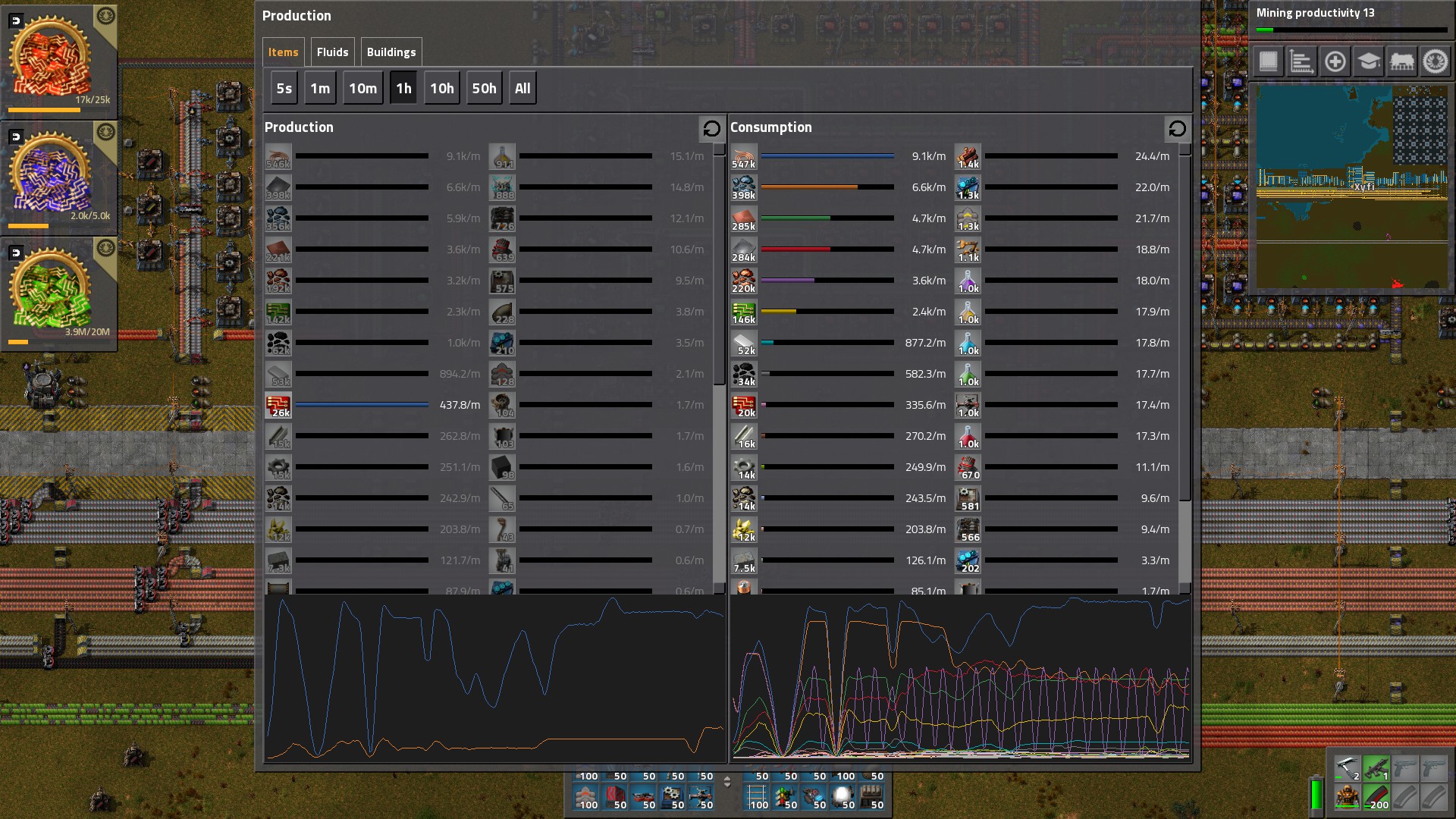Select the 200 ammo magazine slot

pyautogui.click(x=1376, y=797)
